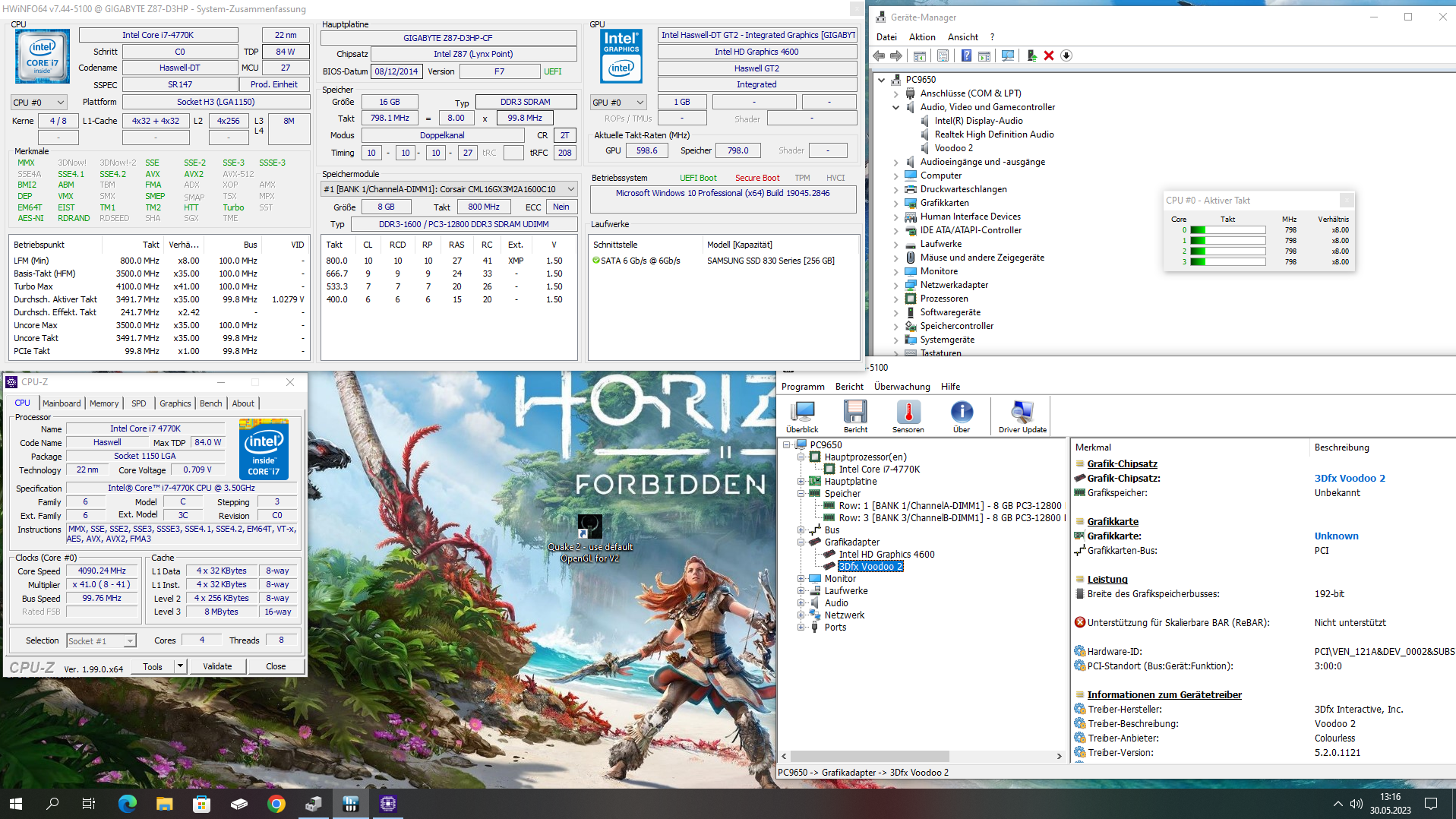Image resolution: width=1456 pixels, height=819 pixels.
Task: Open the Ansicht menu in Geräte-Manager
Action: (963, 37)
